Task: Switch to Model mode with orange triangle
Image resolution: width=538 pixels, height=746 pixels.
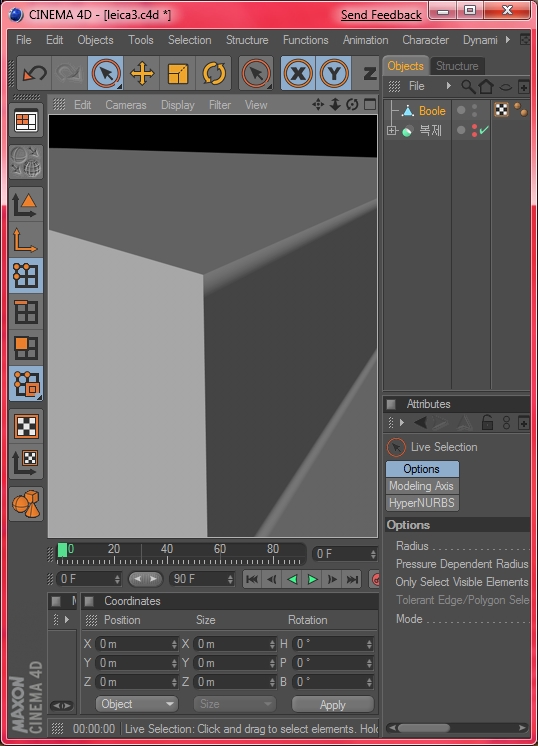Action: click(x=26, y=205)
